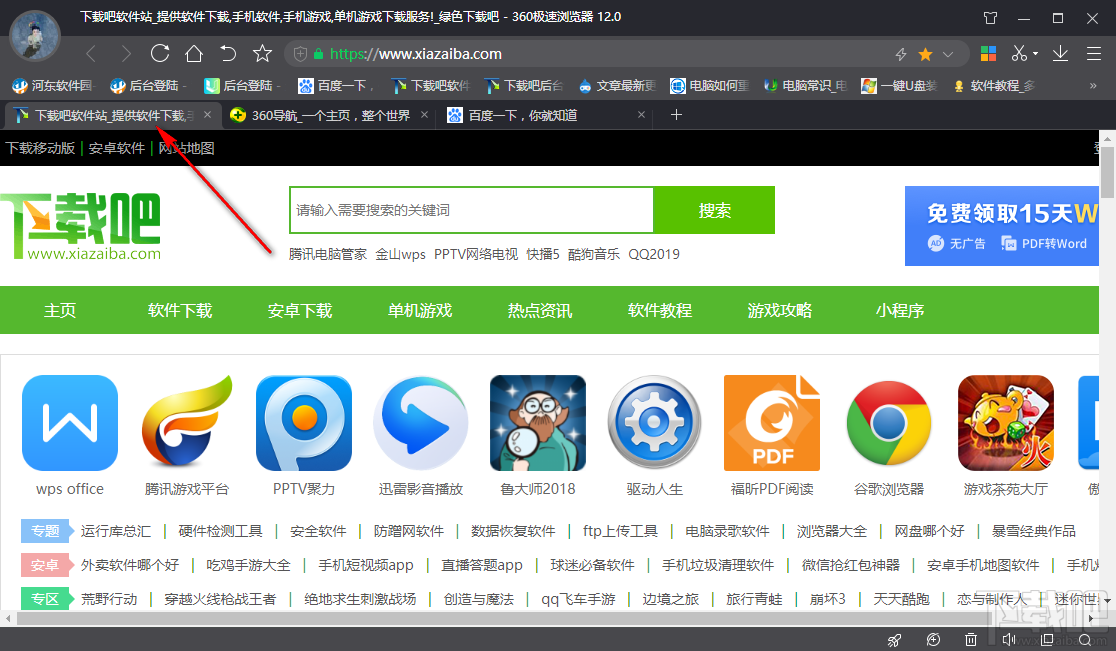1116x651 pixels.
Task: Click the magnifier zoom icon in status bar
Action: [x=1084, y=640]
